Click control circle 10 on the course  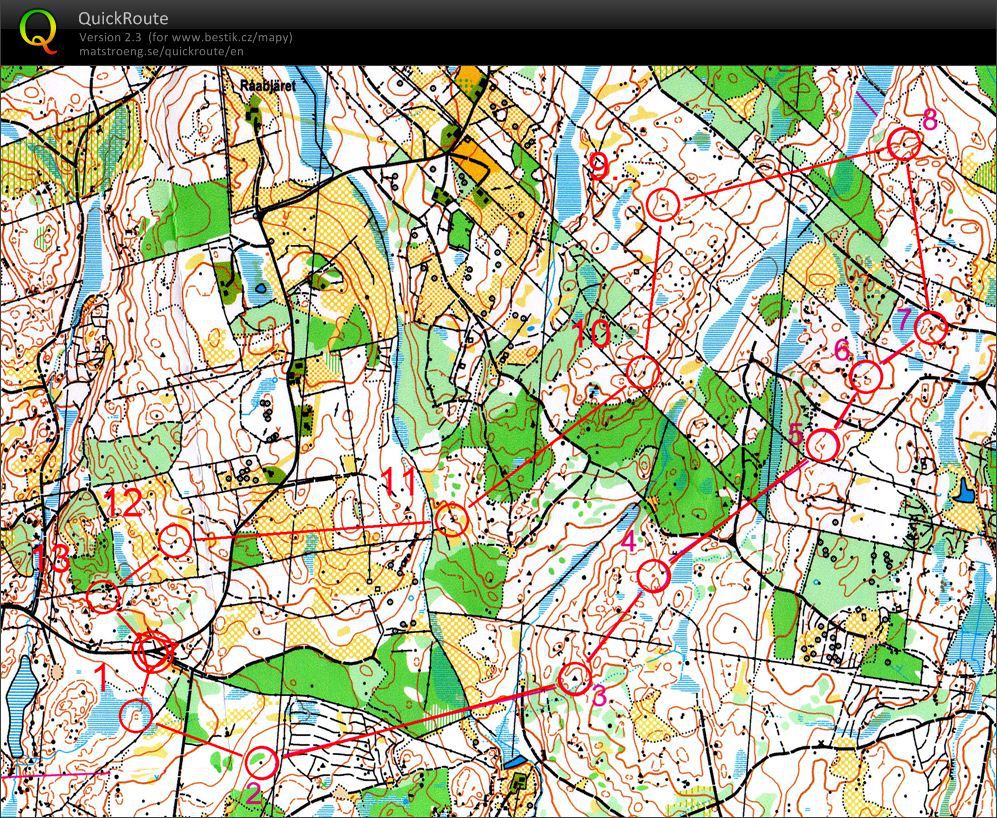click(x=643, y=372)
